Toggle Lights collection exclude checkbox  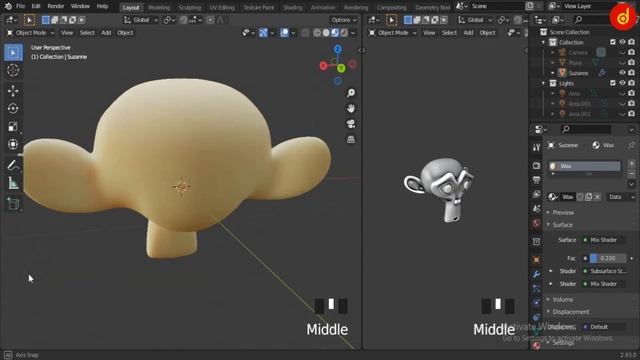coord(613,83)
